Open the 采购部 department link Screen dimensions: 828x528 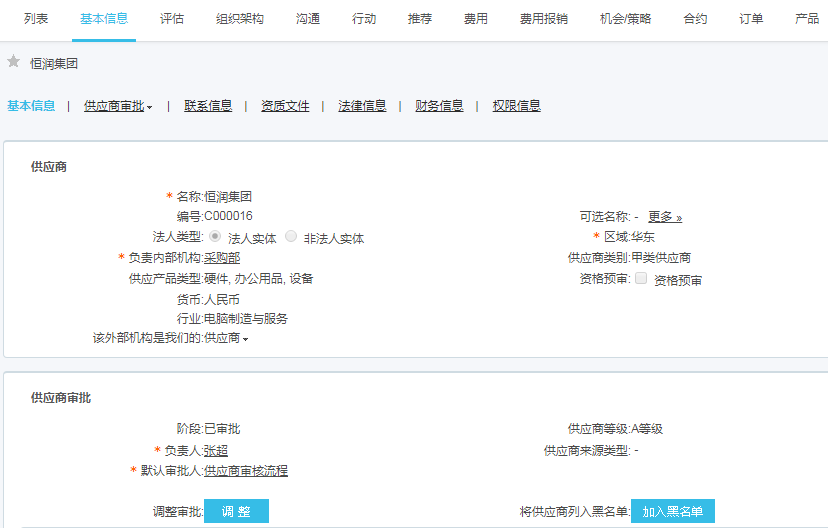click(x=222, y=258)
